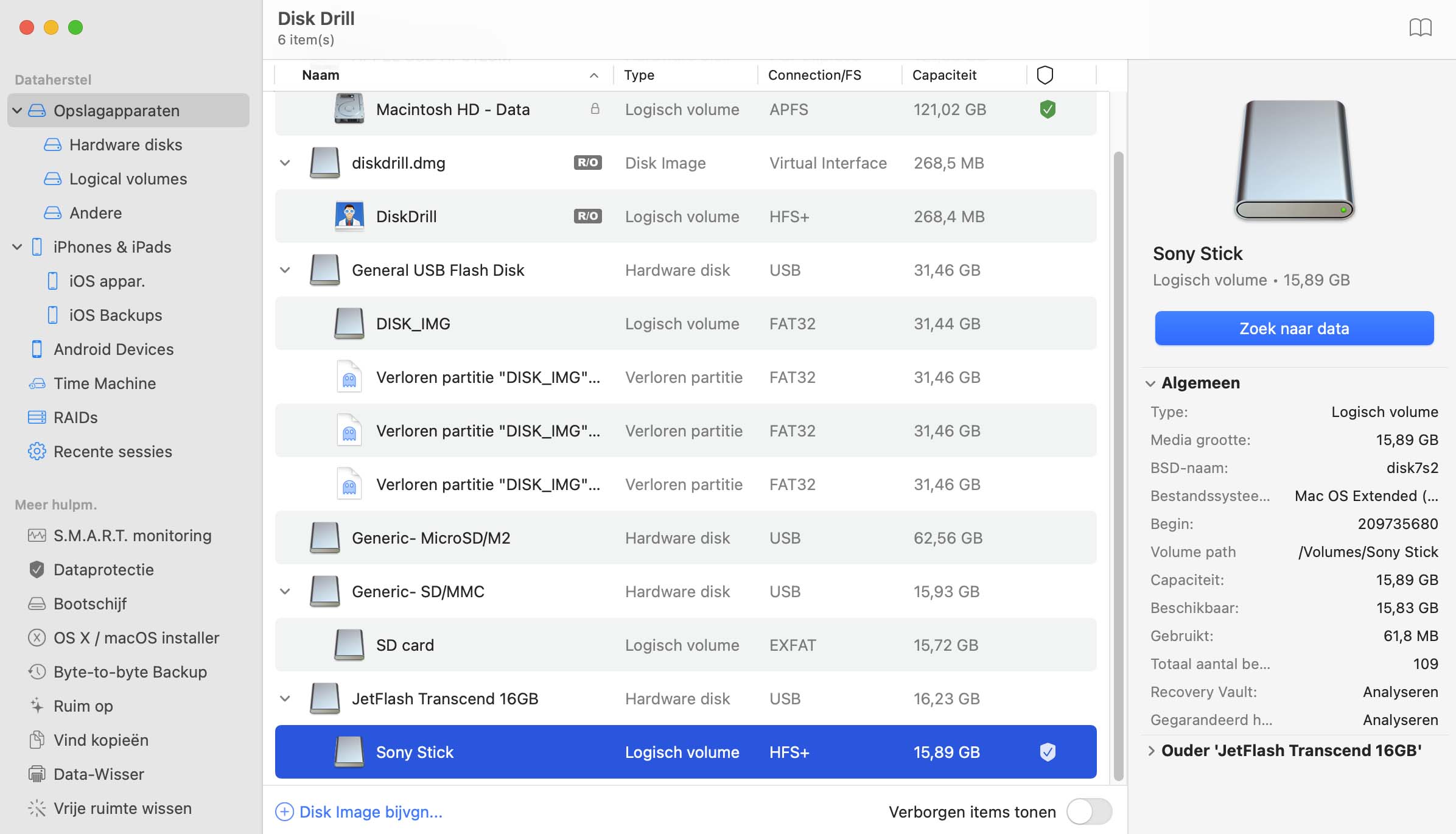Screen dimensions: 1456x834
Task: Click the Sony Stick drive image preview
Action: point(1294,159)
